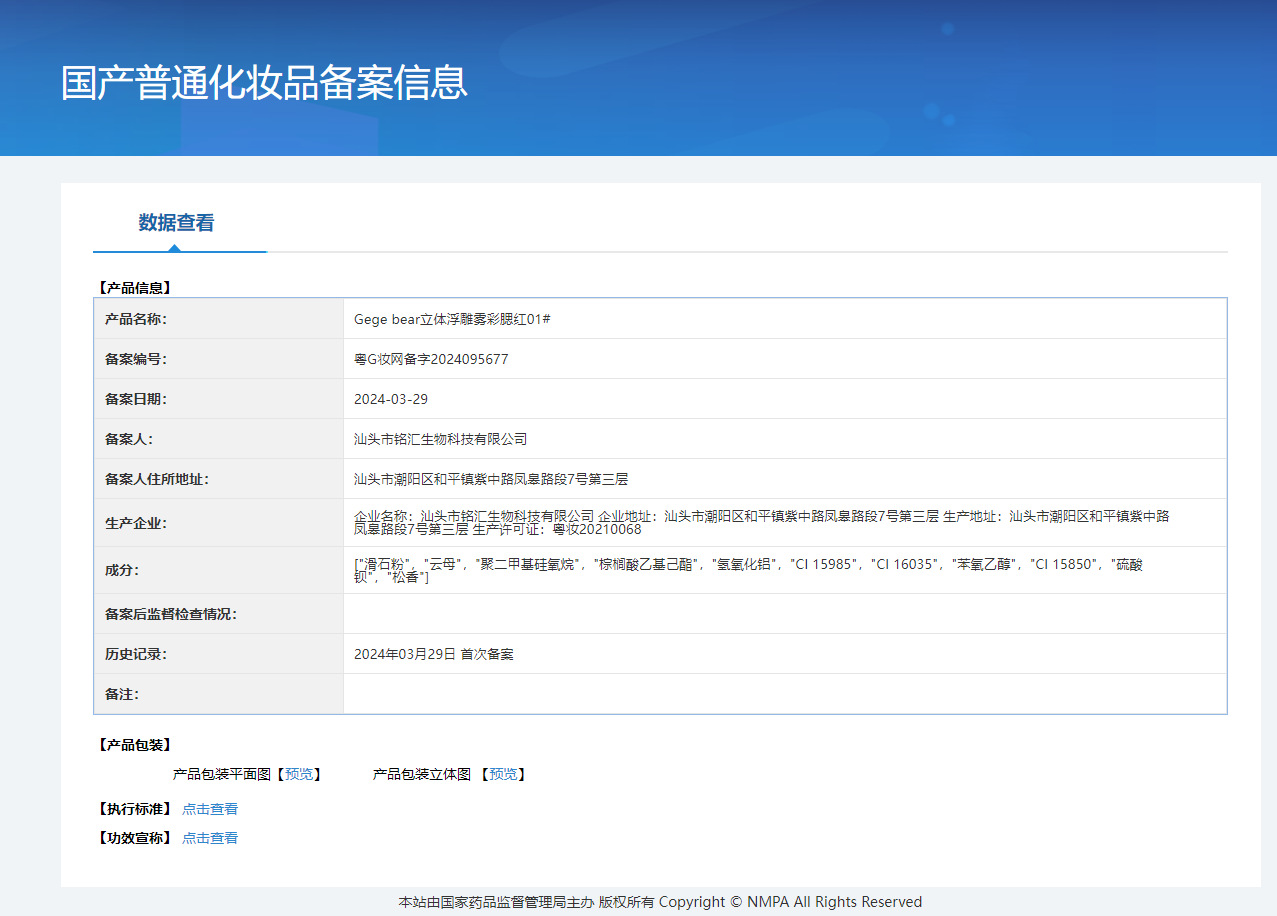This screenshot has height=916, width=1277.
Task: Open 产品包装立体图 预览 link
Action: click(503, 774)
